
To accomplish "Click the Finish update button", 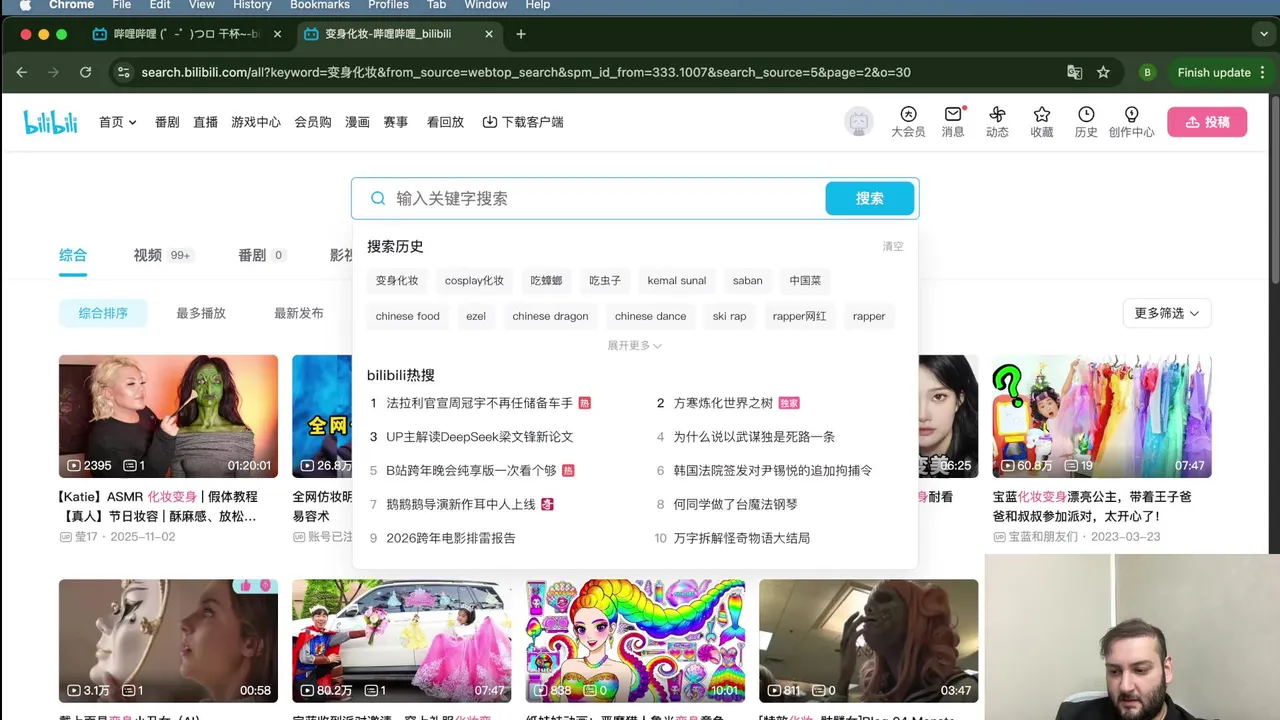I will (1214, 72).
